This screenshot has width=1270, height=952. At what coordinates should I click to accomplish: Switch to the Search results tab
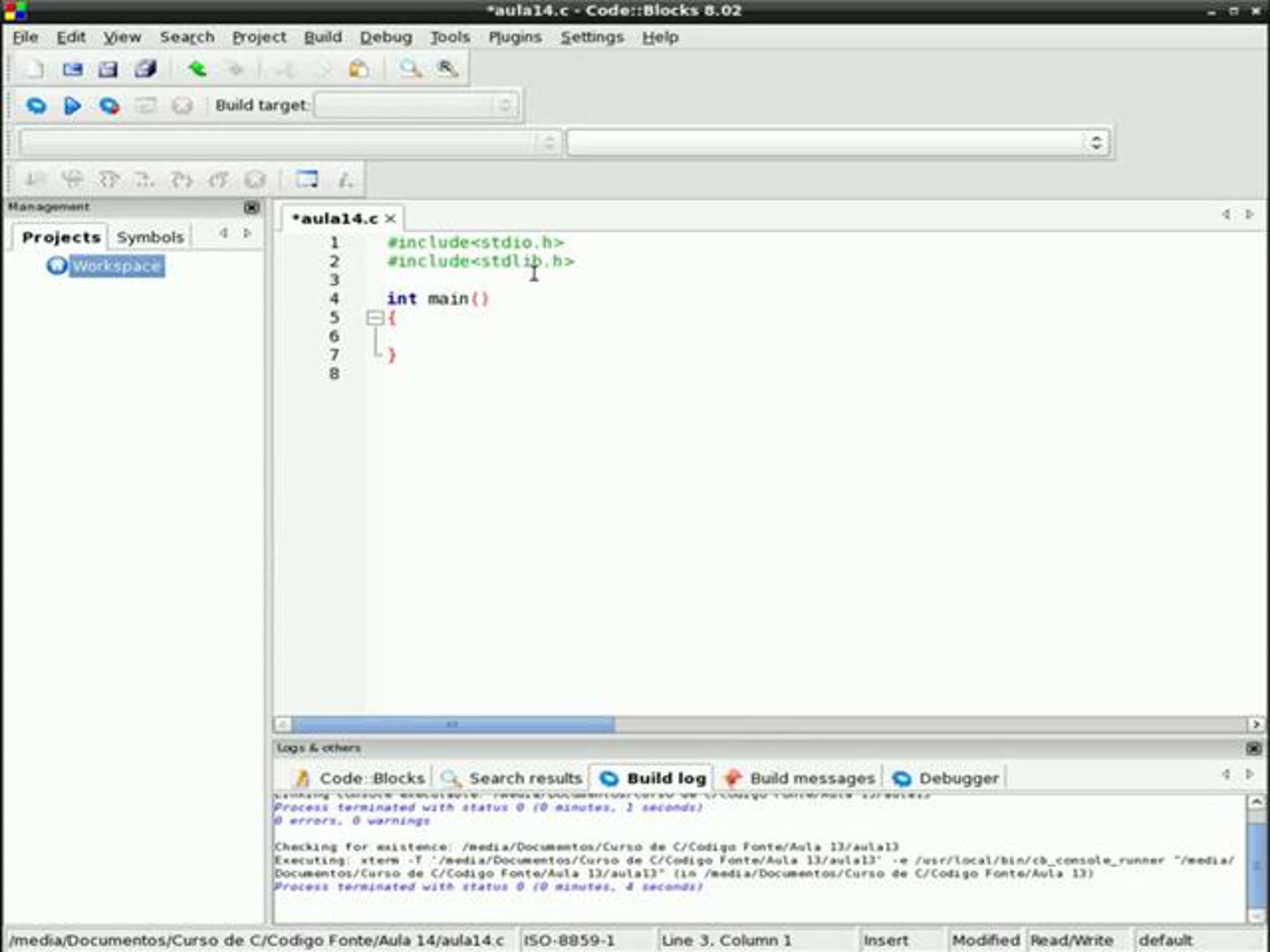512,778
